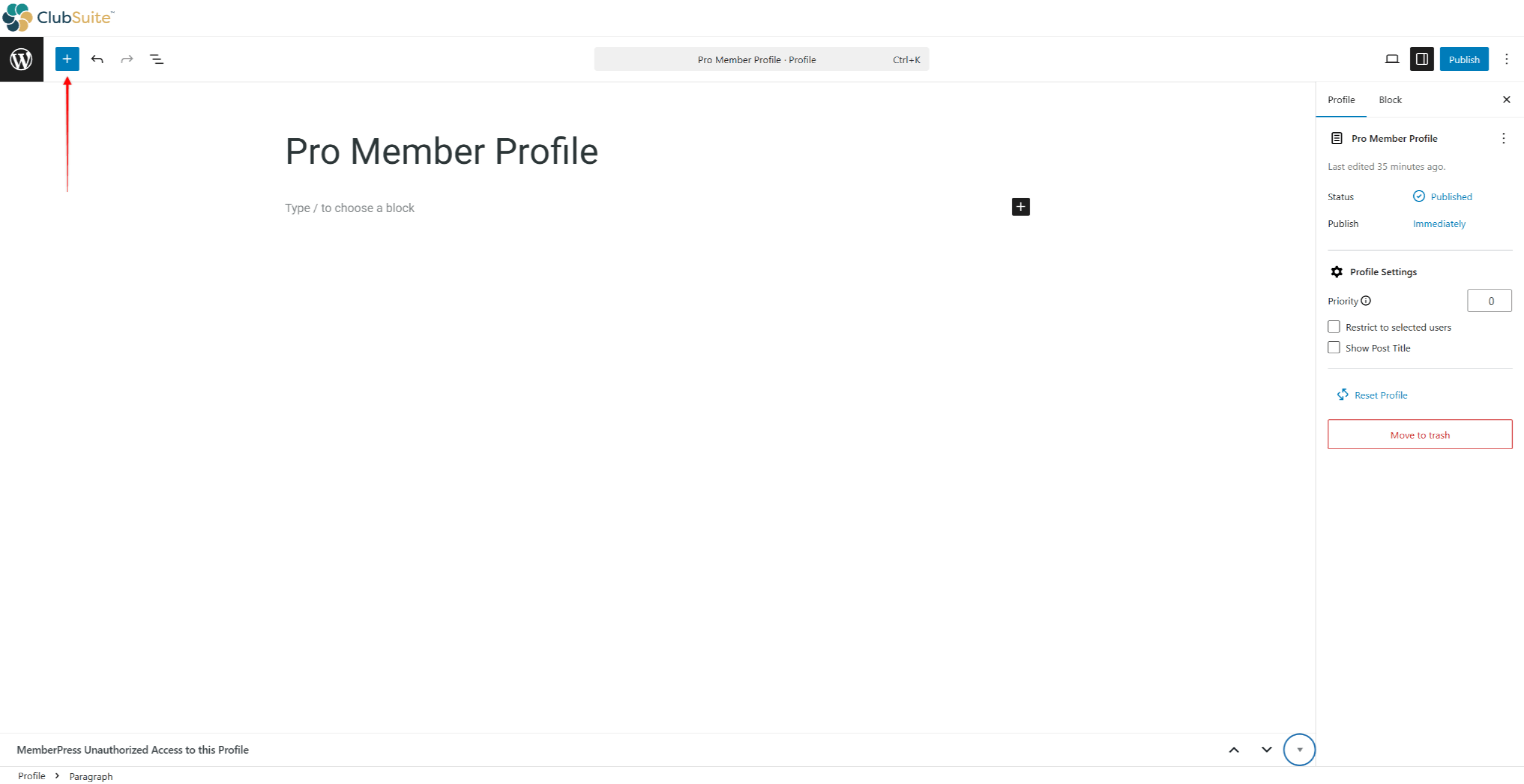Open the Document Overview list view
Viewport: 1524px width, 784px height.
(157, 59)
